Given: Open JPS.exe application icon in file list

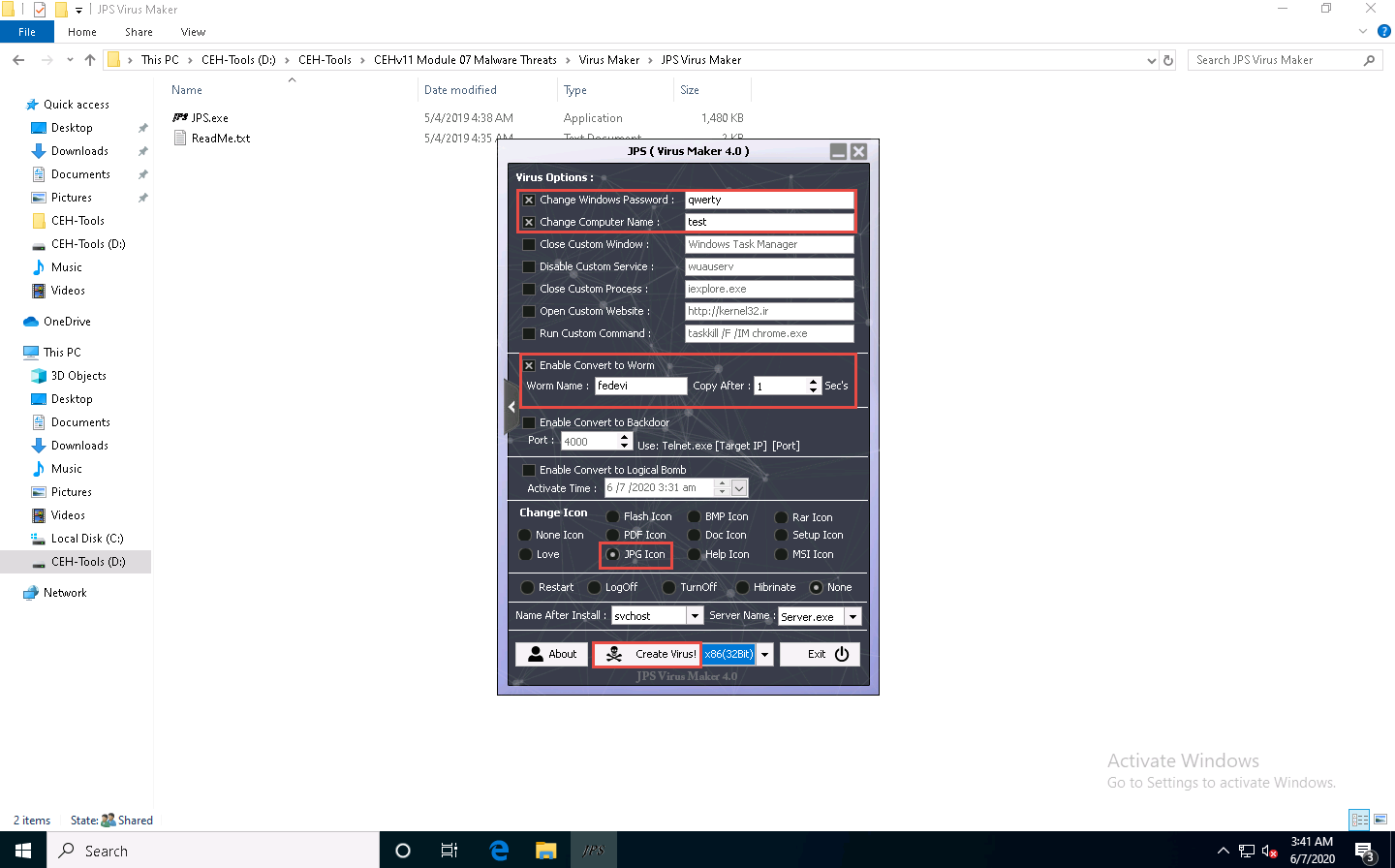Looking at the screenshot, I should click(180, 118).
